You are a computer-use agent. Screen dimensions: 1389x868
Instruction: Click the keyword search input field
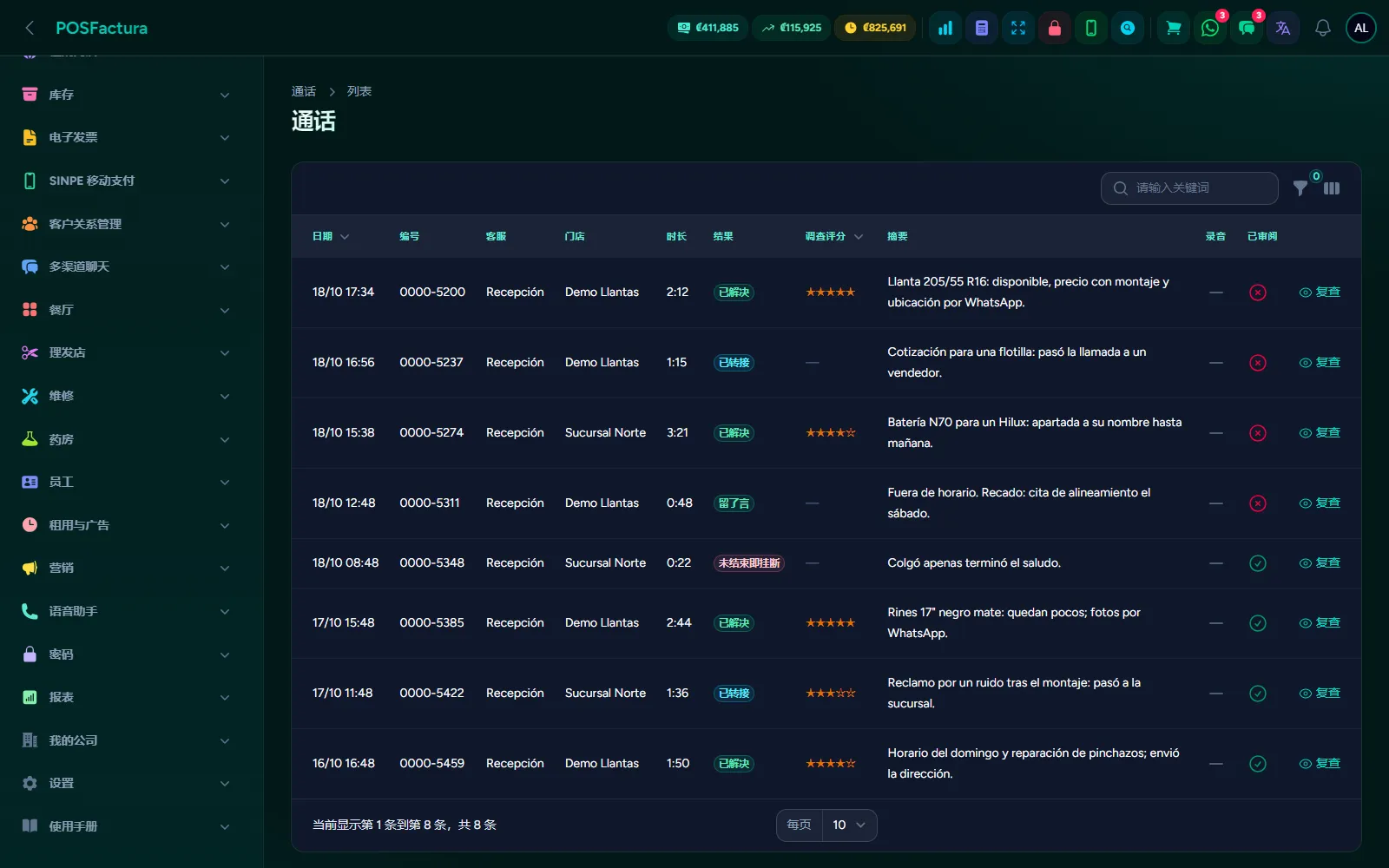pyautogui.click(x=1189, y=187)
